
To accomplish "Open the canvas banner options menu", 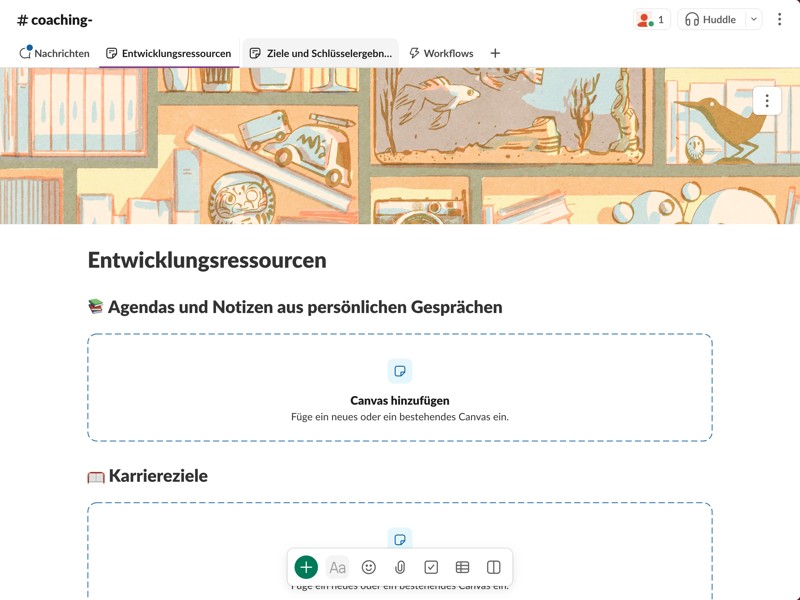I will (767, 101).
